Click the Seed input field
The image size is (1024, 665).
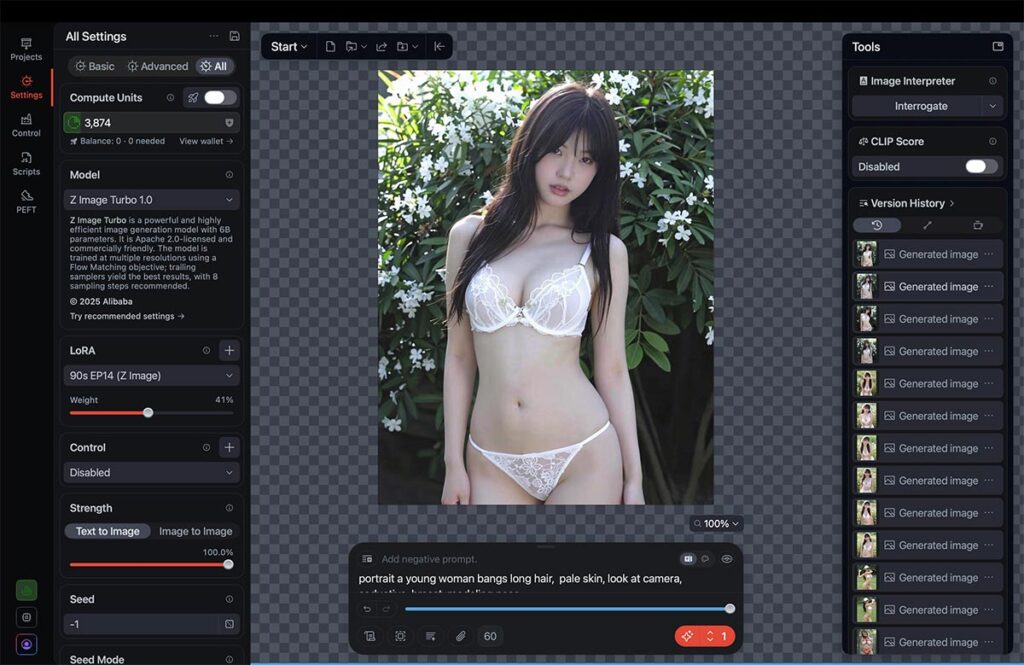coord(140,624)
